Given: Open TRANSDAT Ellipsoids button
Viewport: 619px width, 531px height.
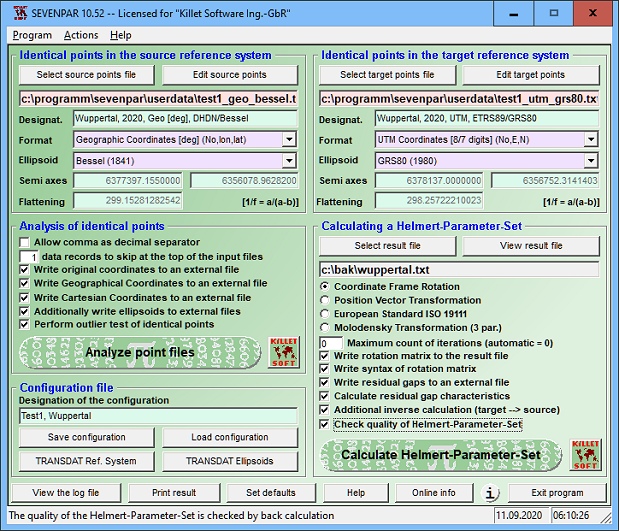Looking at the screenshot, I should pos(230,461).
